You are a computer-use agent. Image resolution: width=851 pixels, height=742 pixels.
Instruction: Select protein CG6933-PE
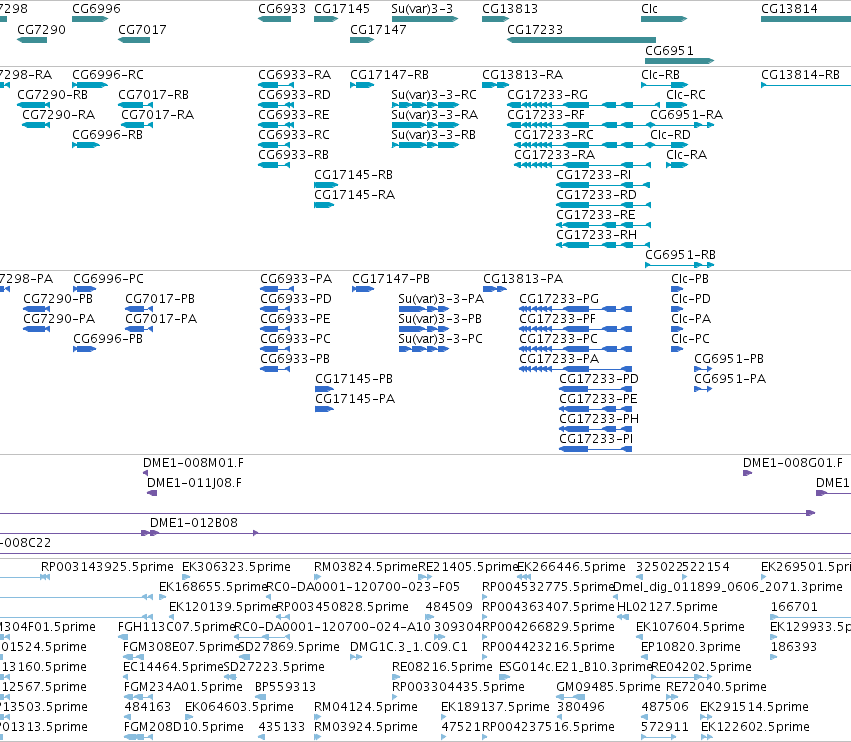coord(296,319)
